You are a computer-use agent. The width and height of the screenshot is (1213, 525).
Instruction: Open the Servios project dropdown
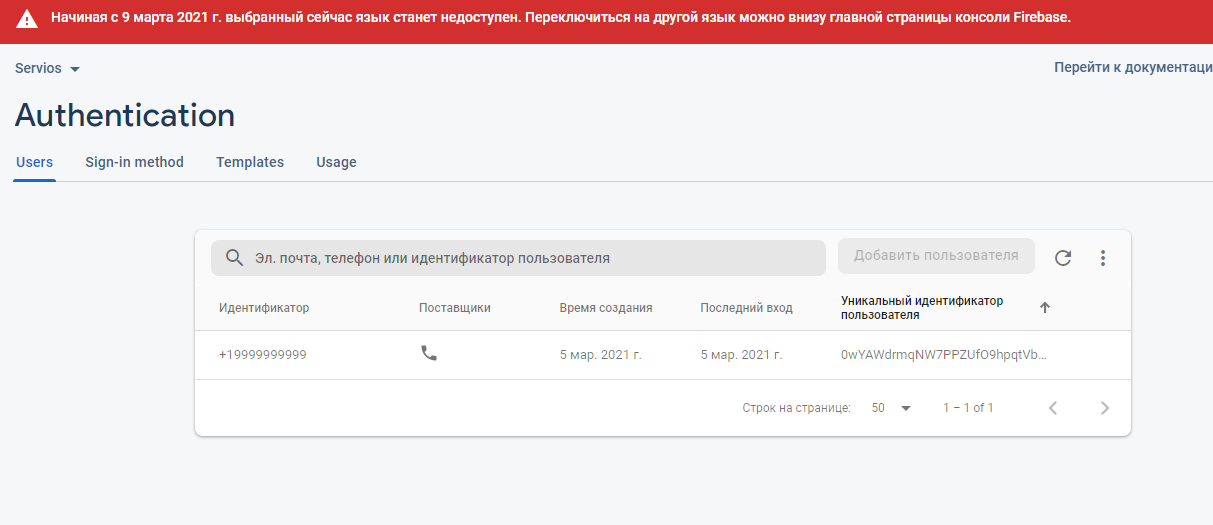tap(47, 68)
